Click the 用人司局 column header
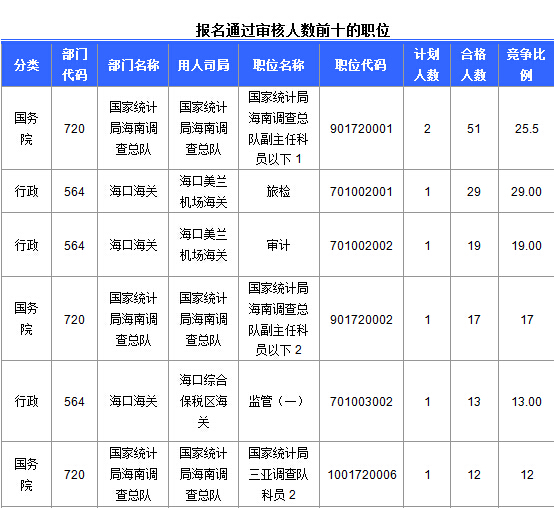554x508 pixels. (204, 65)
